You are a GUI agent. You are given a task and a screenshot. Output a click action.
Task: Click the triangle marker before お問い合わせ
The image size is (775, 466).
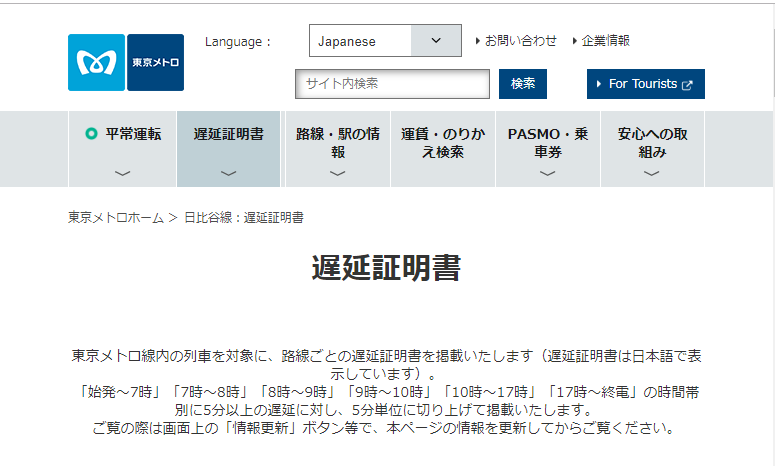pos(477,41)
